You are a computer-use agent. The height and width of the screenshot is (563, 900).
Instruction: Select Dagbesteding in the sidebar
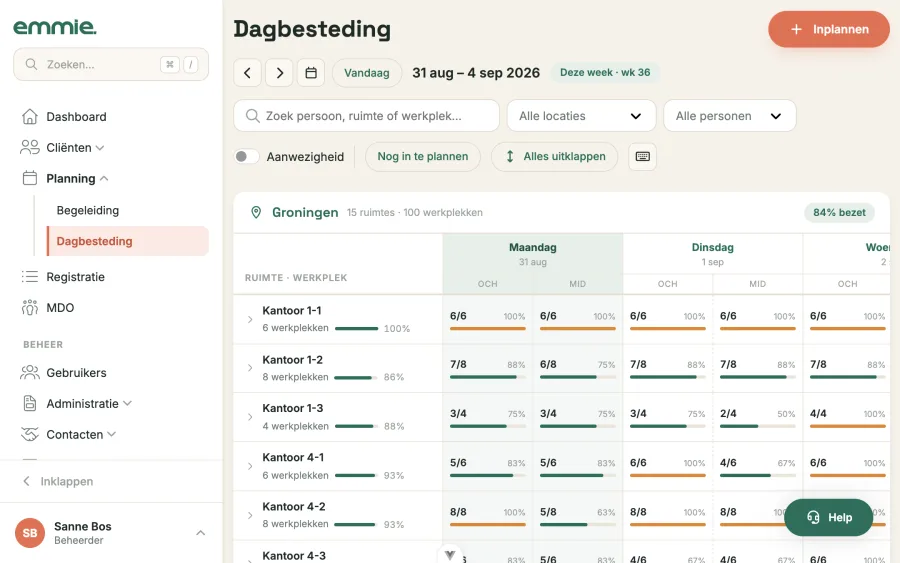tap(127, 241)
